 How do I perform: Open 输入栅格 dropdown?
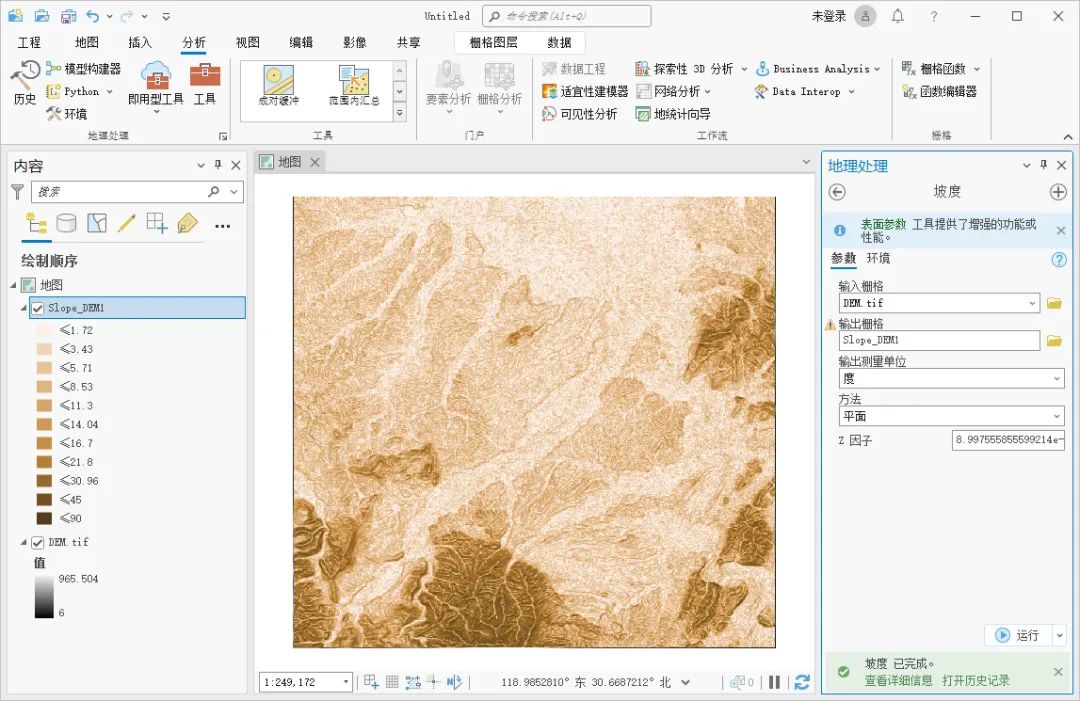pyautogui.click(x=1032, y=303)
